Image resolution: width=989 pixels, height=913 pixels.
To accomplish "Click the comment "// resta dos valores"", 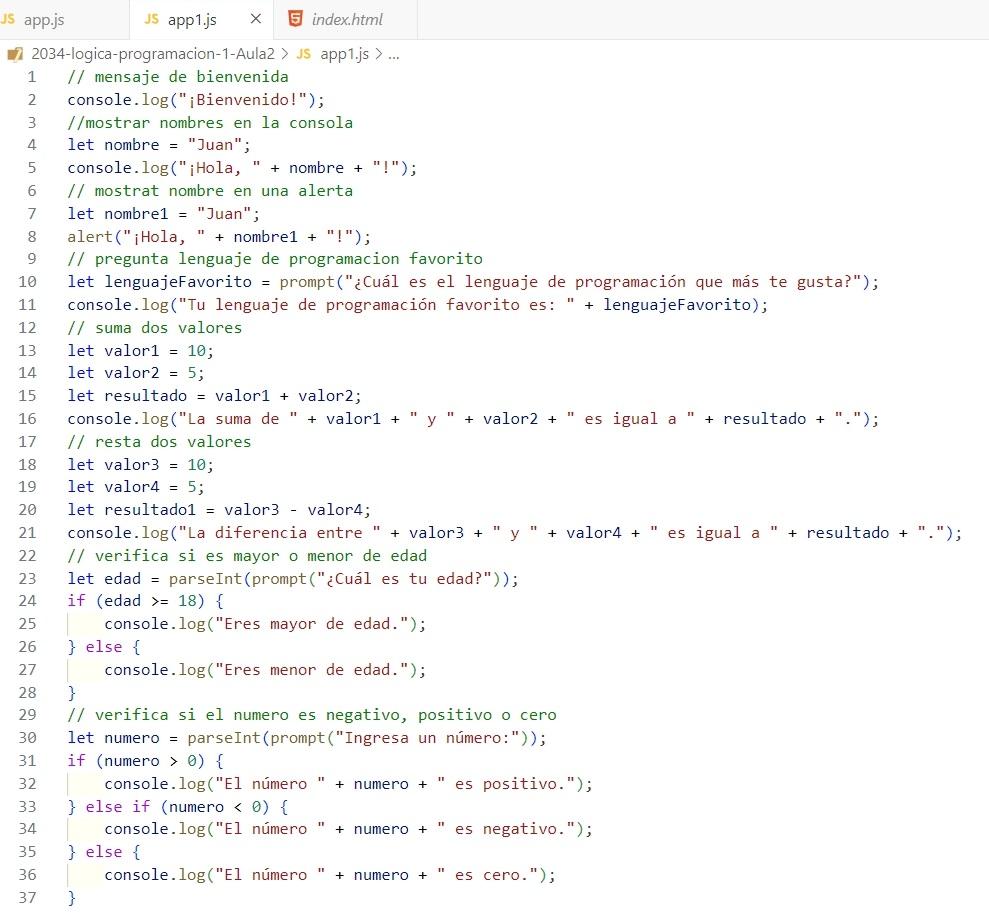I will coord(159,441).
